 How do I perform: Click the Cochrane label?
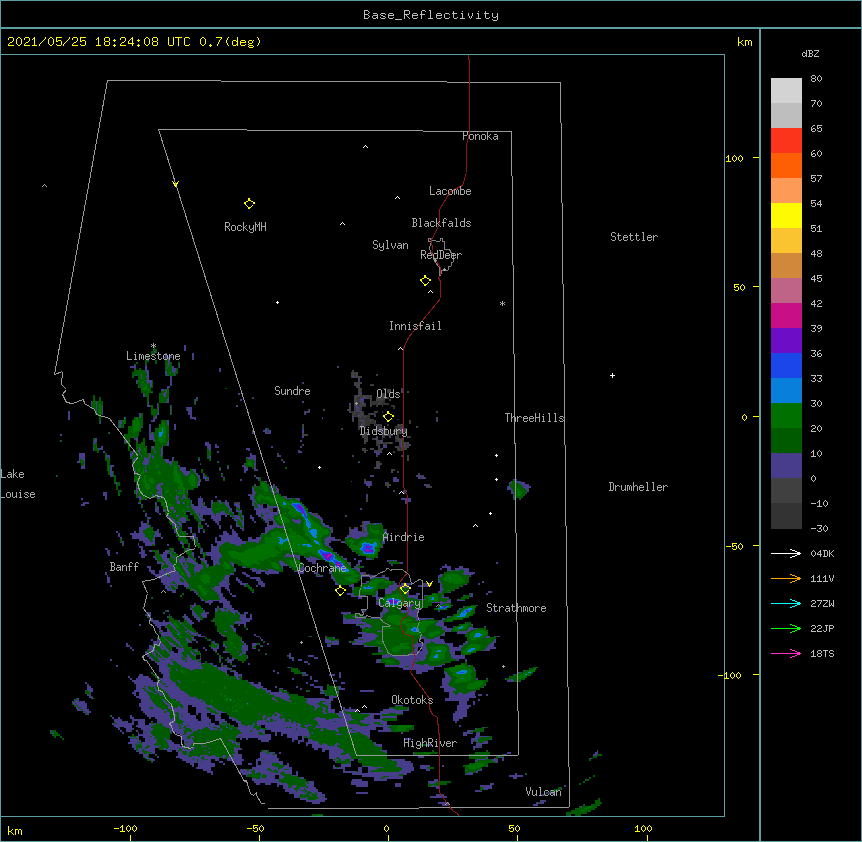click(x=322, y=568)
